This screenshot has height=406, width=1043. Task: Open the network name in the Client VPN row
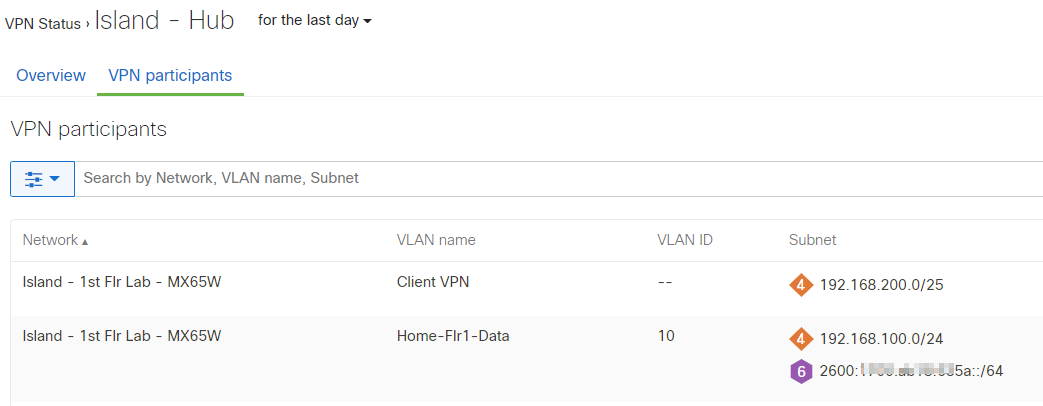122,282
